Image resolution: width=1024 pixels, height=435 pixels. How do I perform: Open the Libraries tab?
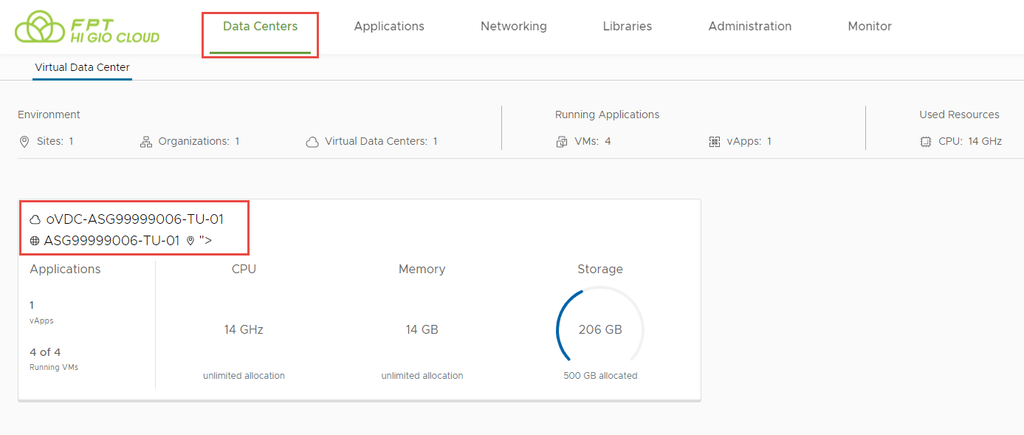click(x=627, y=26)
